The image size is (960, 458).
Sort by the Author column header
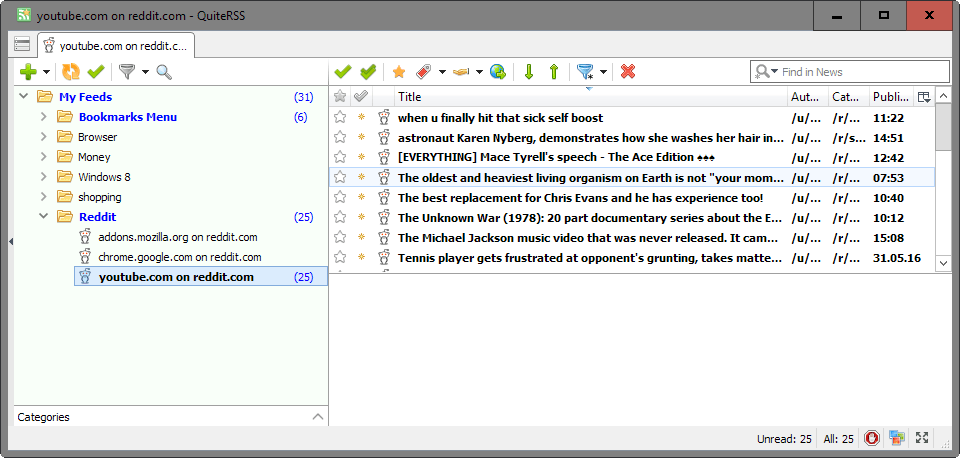coord(808,97)
